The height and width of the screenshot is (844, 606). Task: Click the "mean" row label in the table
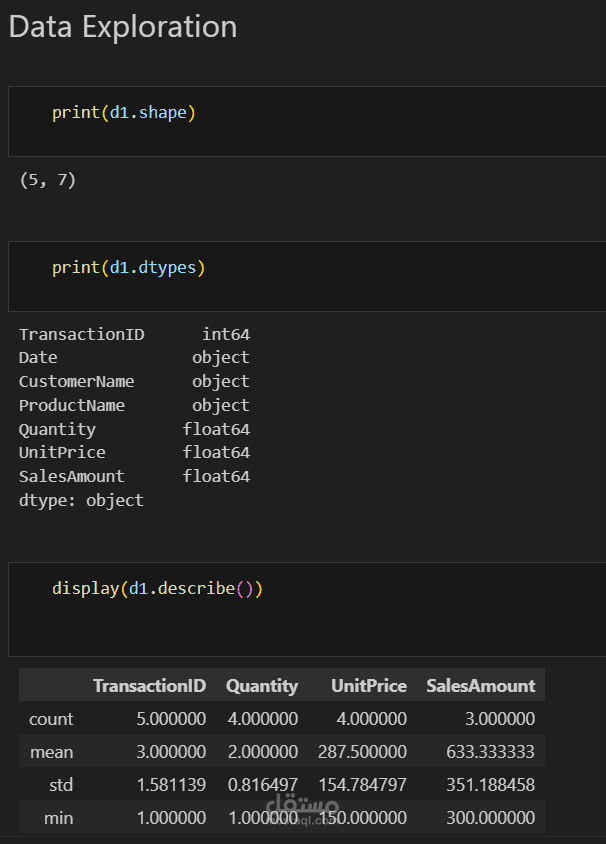point(52,752)
